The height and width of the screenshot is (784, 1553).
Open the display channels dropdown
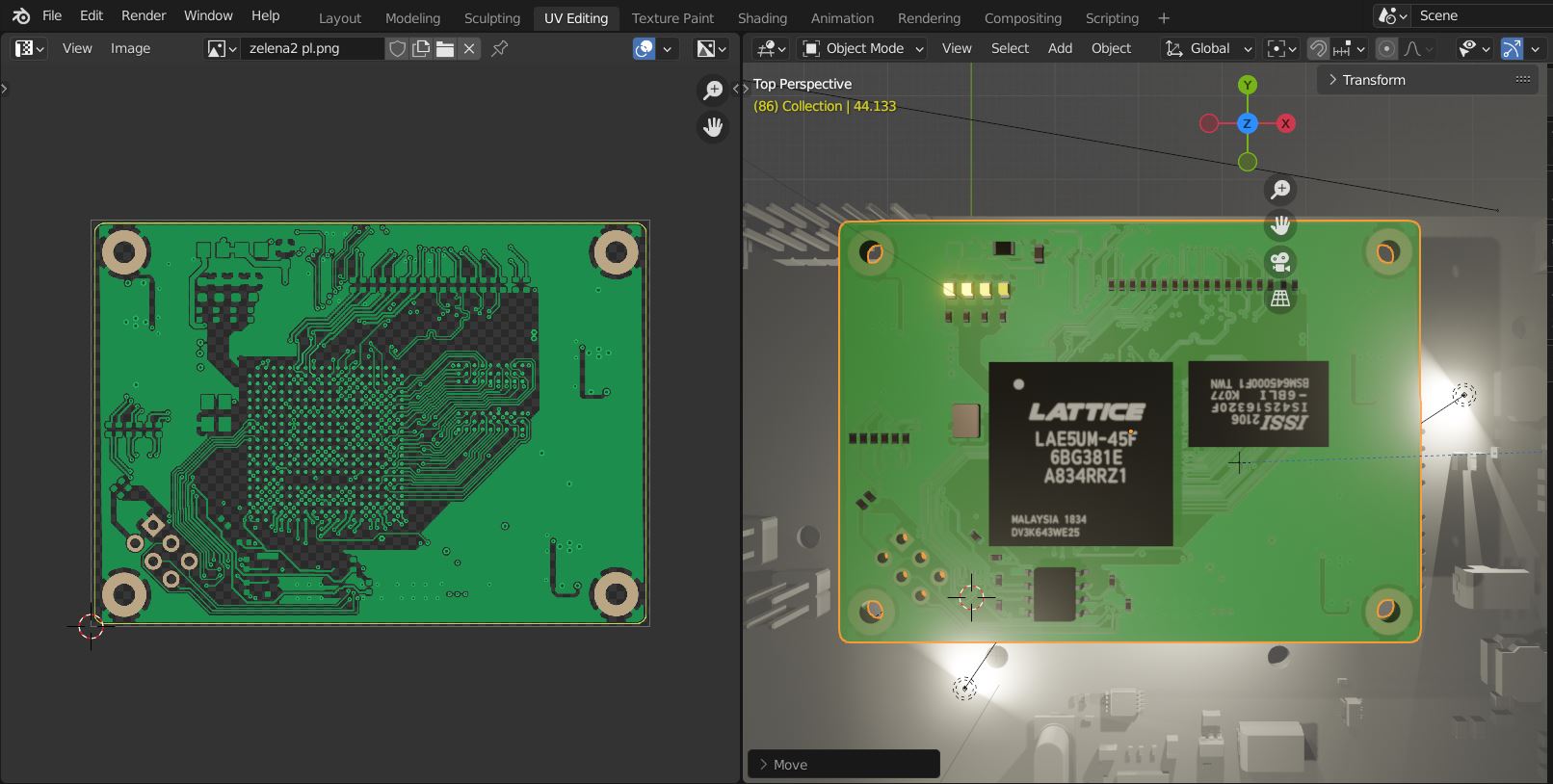[x=712, y=48]
